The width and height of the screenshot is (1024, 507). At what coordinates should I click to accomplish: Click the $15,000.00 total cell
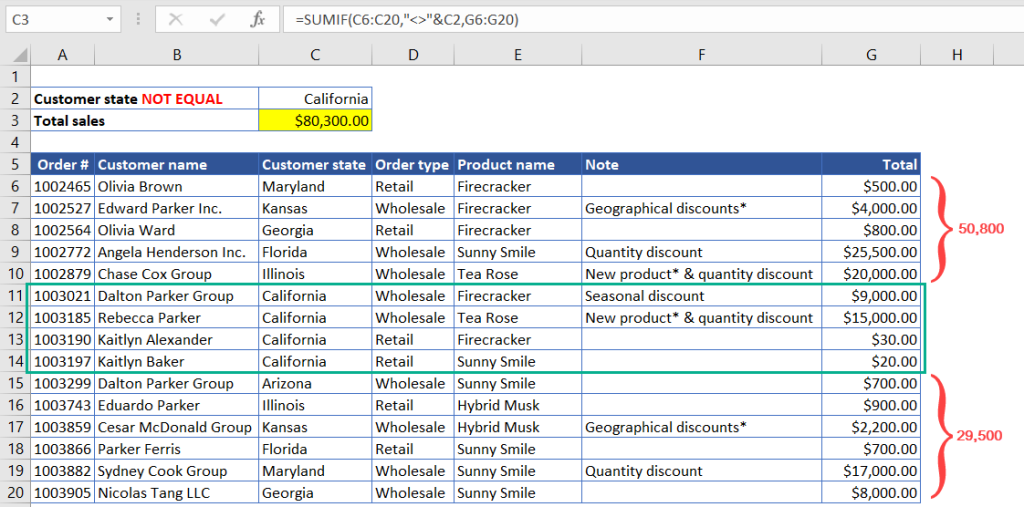871,318
